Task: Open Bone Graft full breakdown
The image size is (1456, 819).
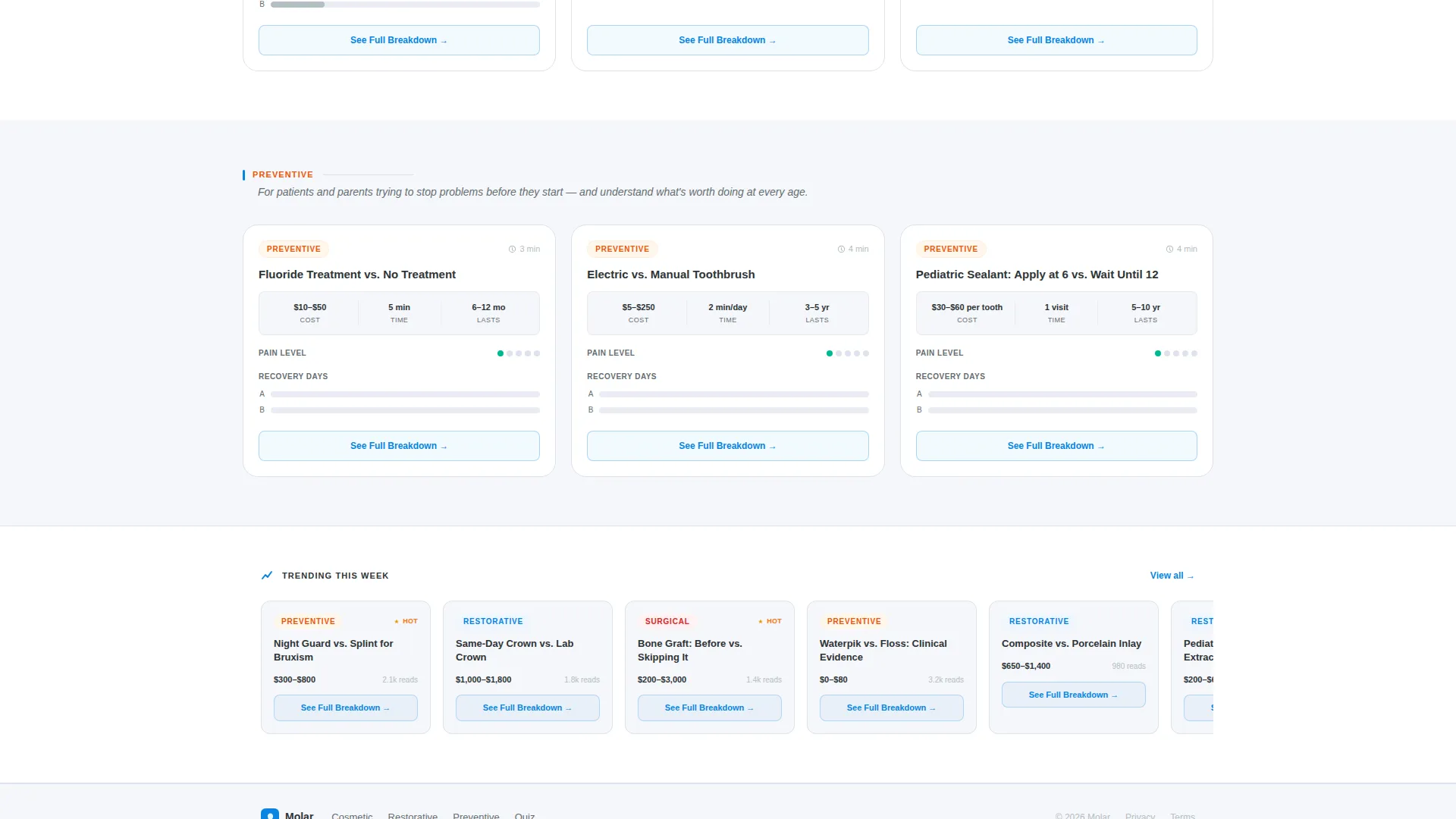Action: point(710,708)
